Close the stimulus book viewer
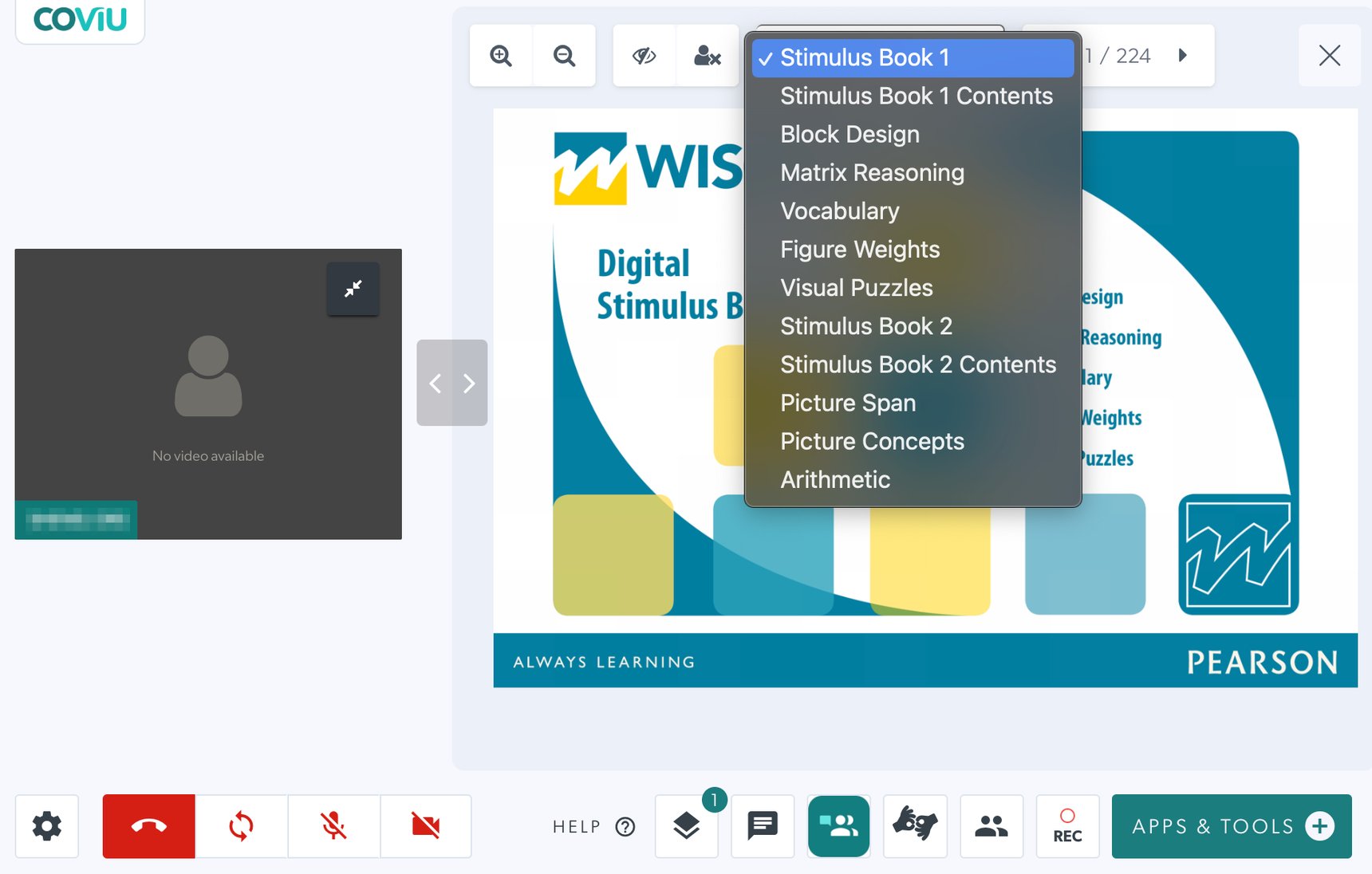 pos(1330,56)
